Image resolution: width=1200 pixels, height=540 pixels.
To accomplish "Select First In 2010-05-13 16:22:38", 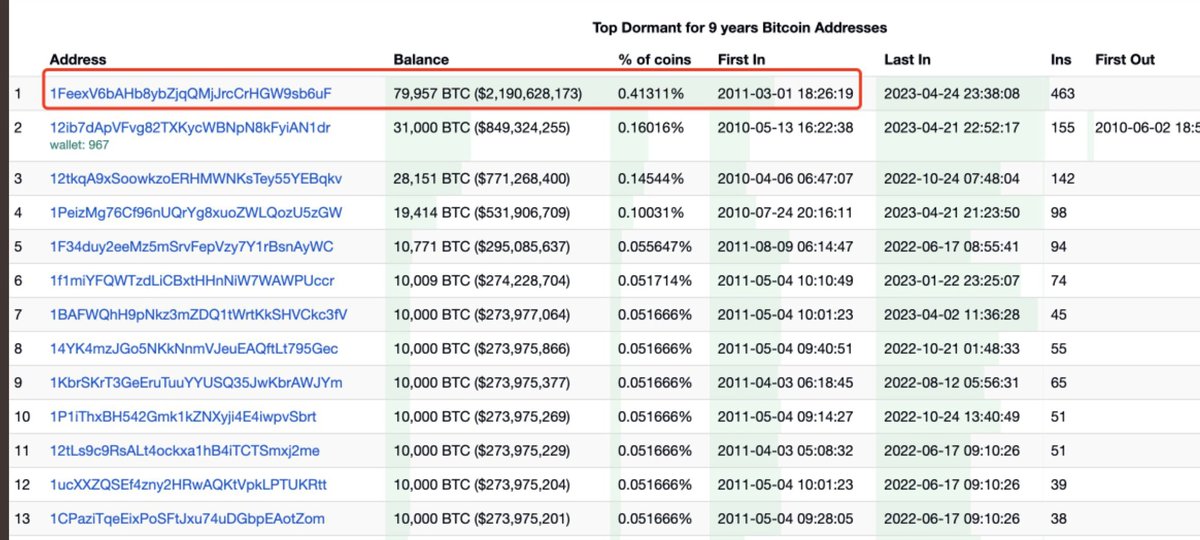I will (786, 127).
